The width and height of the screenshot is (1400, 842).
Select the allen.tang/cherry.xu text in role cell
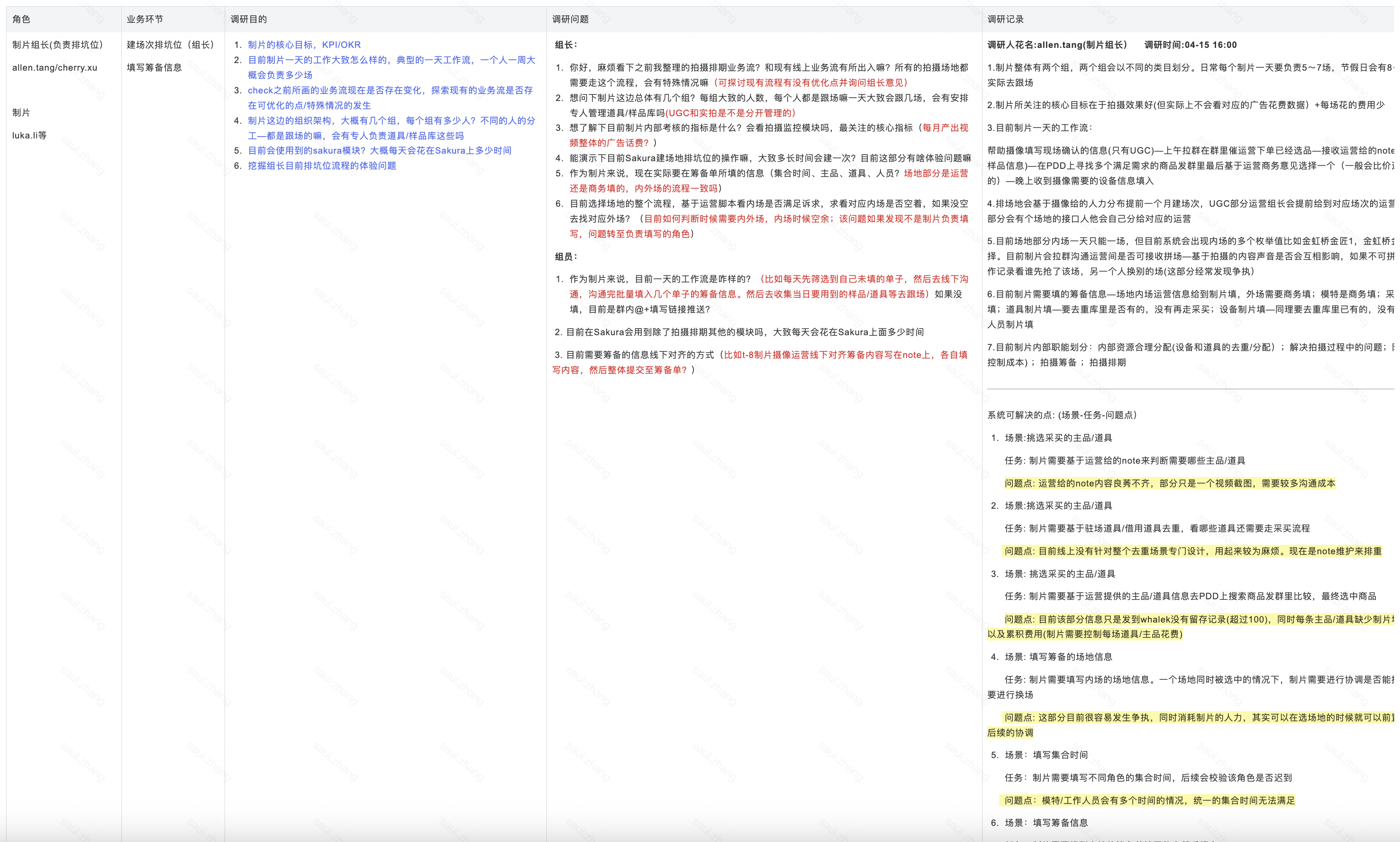[55, 67]
